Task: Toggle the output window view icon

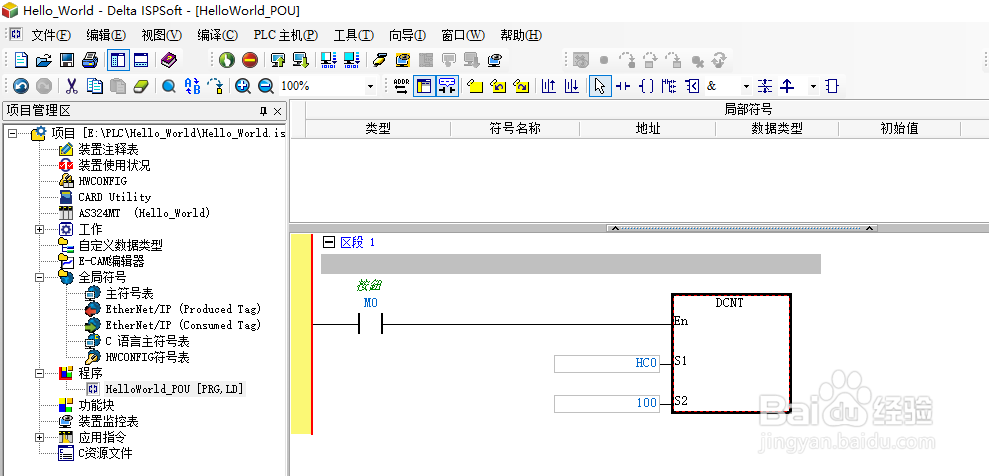Action: (141, 60)
